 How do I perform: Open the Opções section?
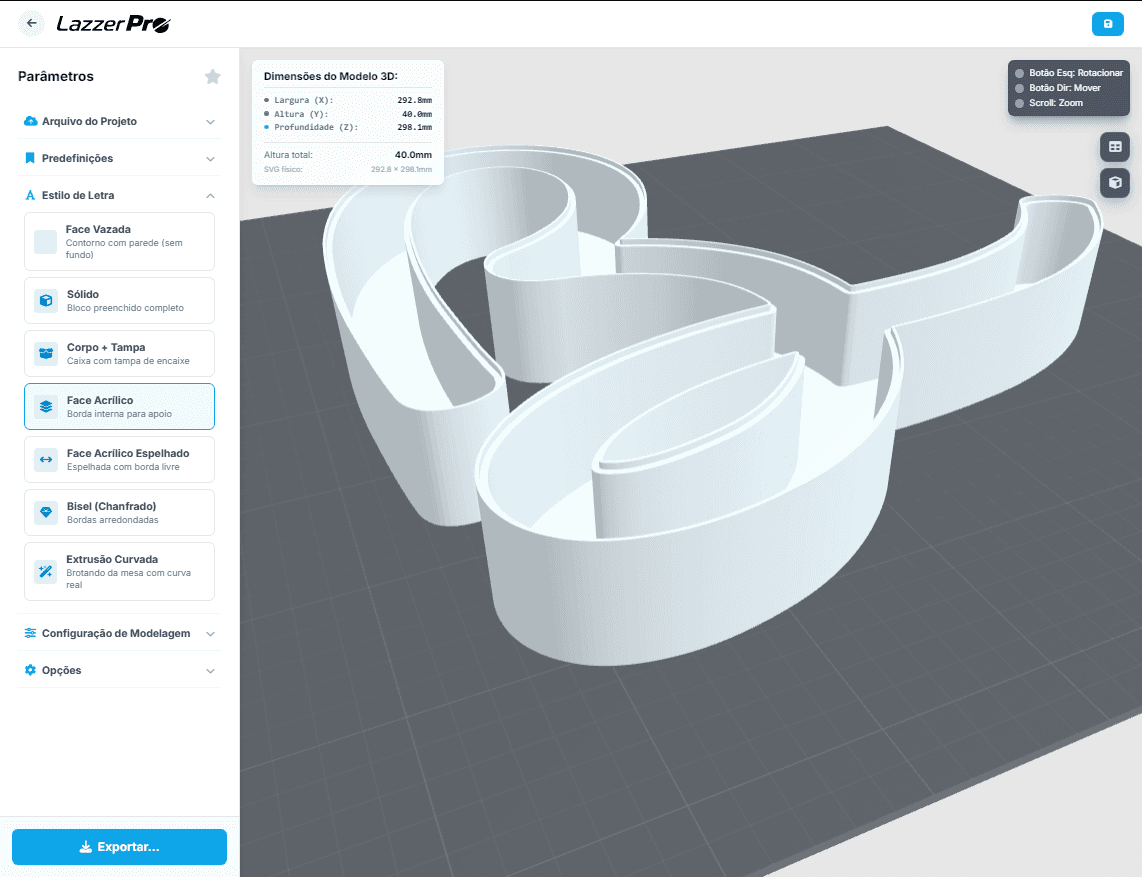pos(119,670)
